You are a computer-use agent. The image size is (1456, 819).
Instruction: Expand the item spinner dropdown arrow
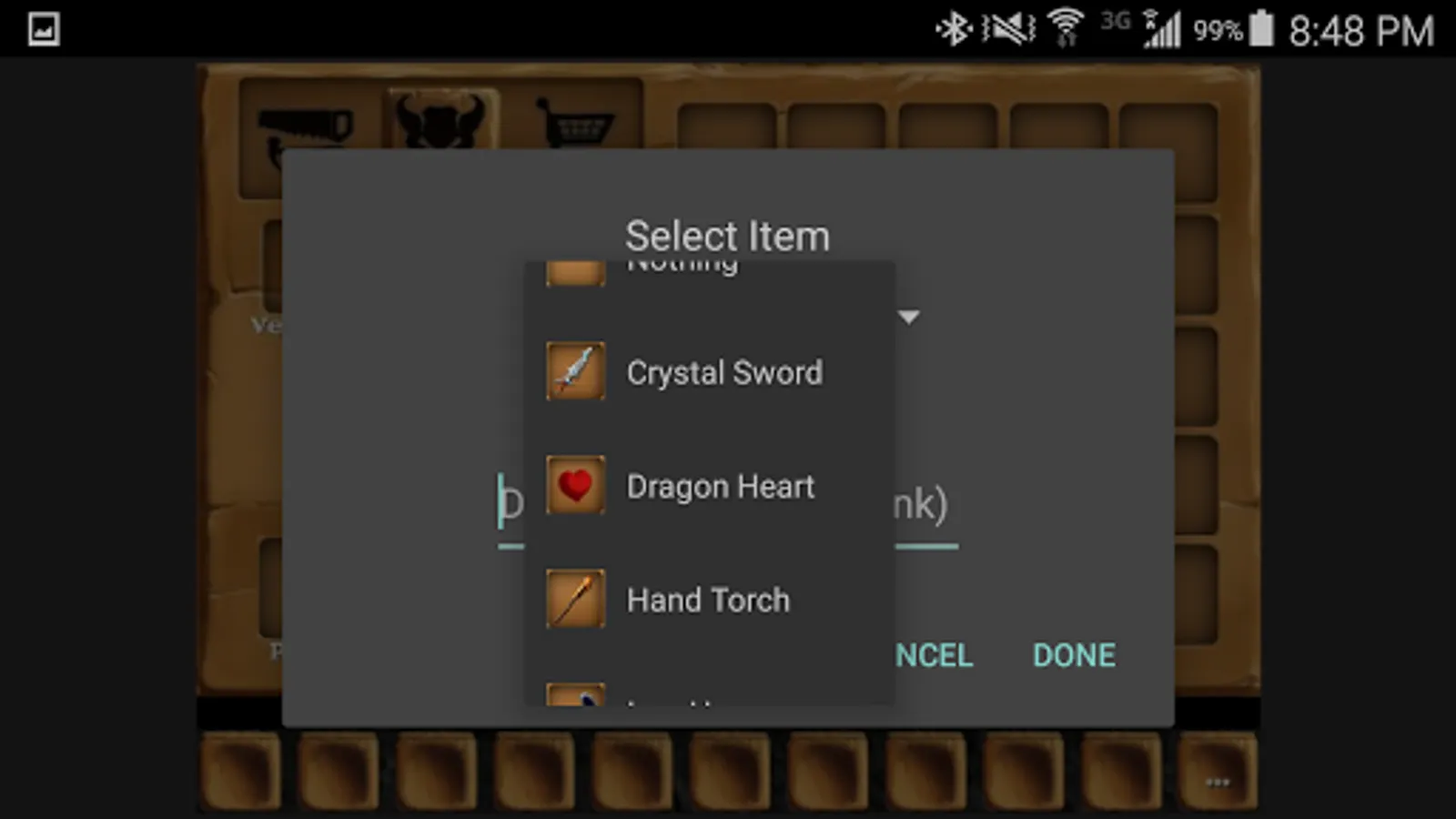pyautogui.click(x=908, y=317)
